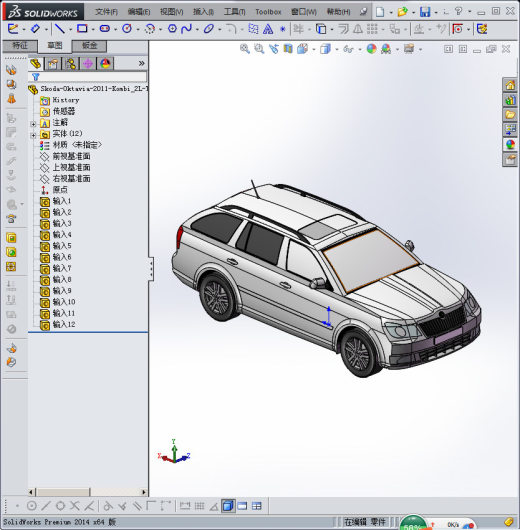Select the Circle sketch tool
Screen dimensions: 520x530
[x=127, y=29]
